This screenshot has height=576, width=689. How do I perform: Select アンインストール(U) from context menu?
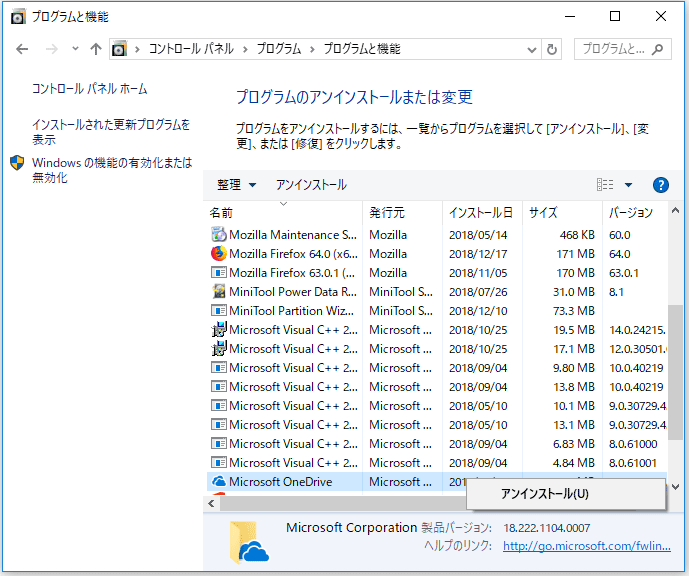[566, 494]
